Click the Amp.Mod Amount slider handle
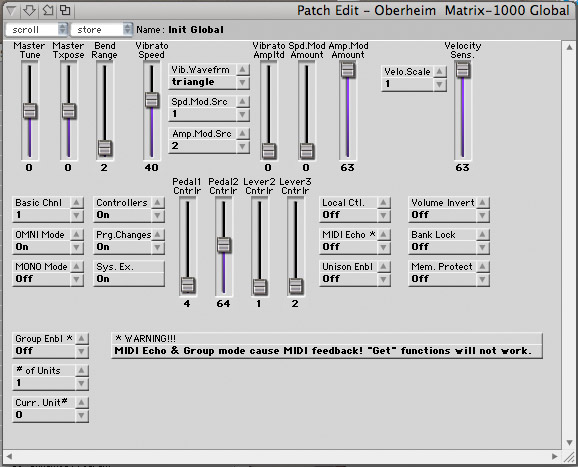 [348, 69]
